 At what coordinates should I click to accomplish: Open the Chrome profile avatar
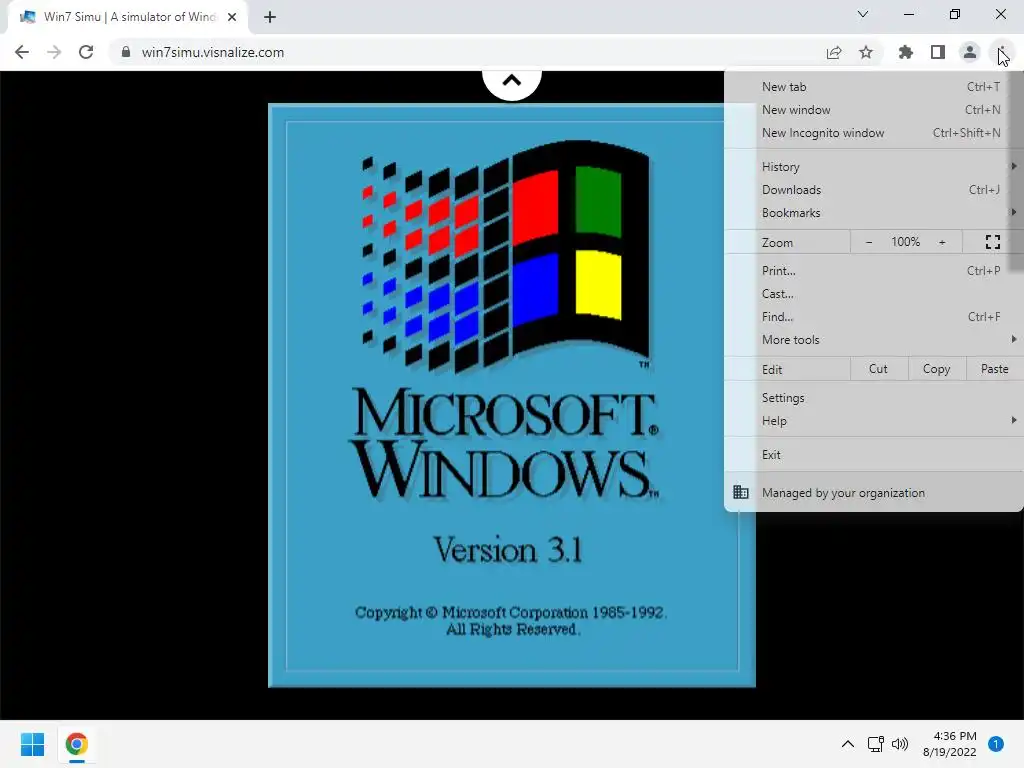(970, 52)
